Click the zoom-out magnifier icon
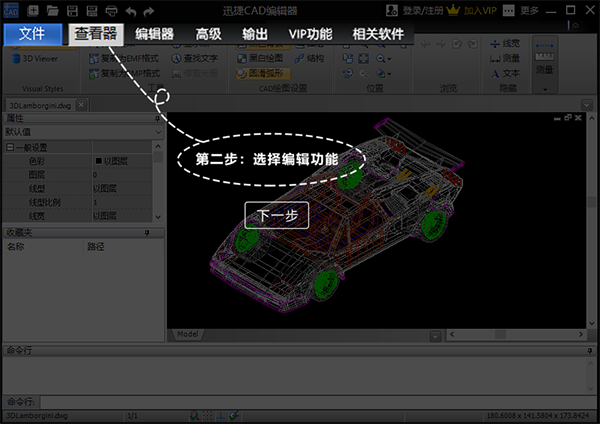Viewport: 600px width, 424px height. pyautogui.click(x=381, y=59)
